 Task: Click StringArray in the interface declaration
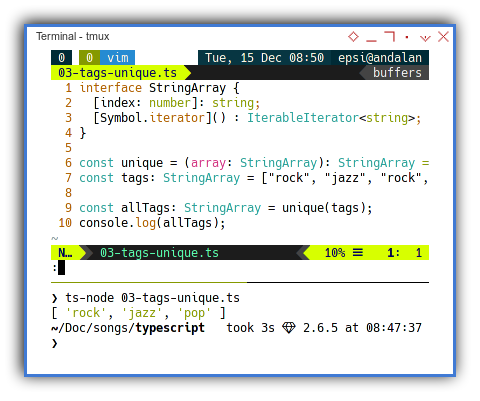(x=187, y=88)
